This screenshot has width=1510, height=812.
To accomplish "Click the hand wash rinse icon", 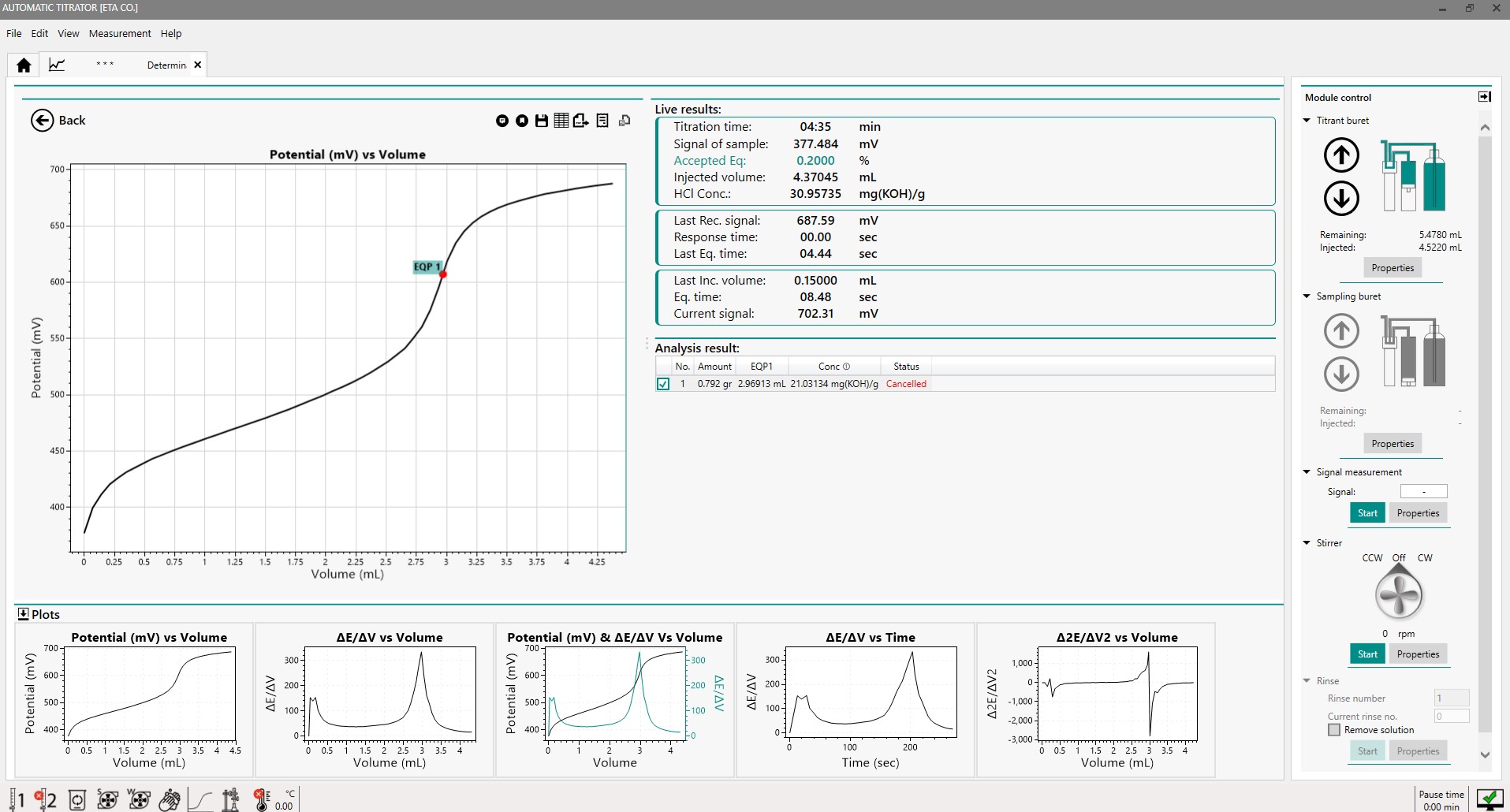I will tap(170, 800).
